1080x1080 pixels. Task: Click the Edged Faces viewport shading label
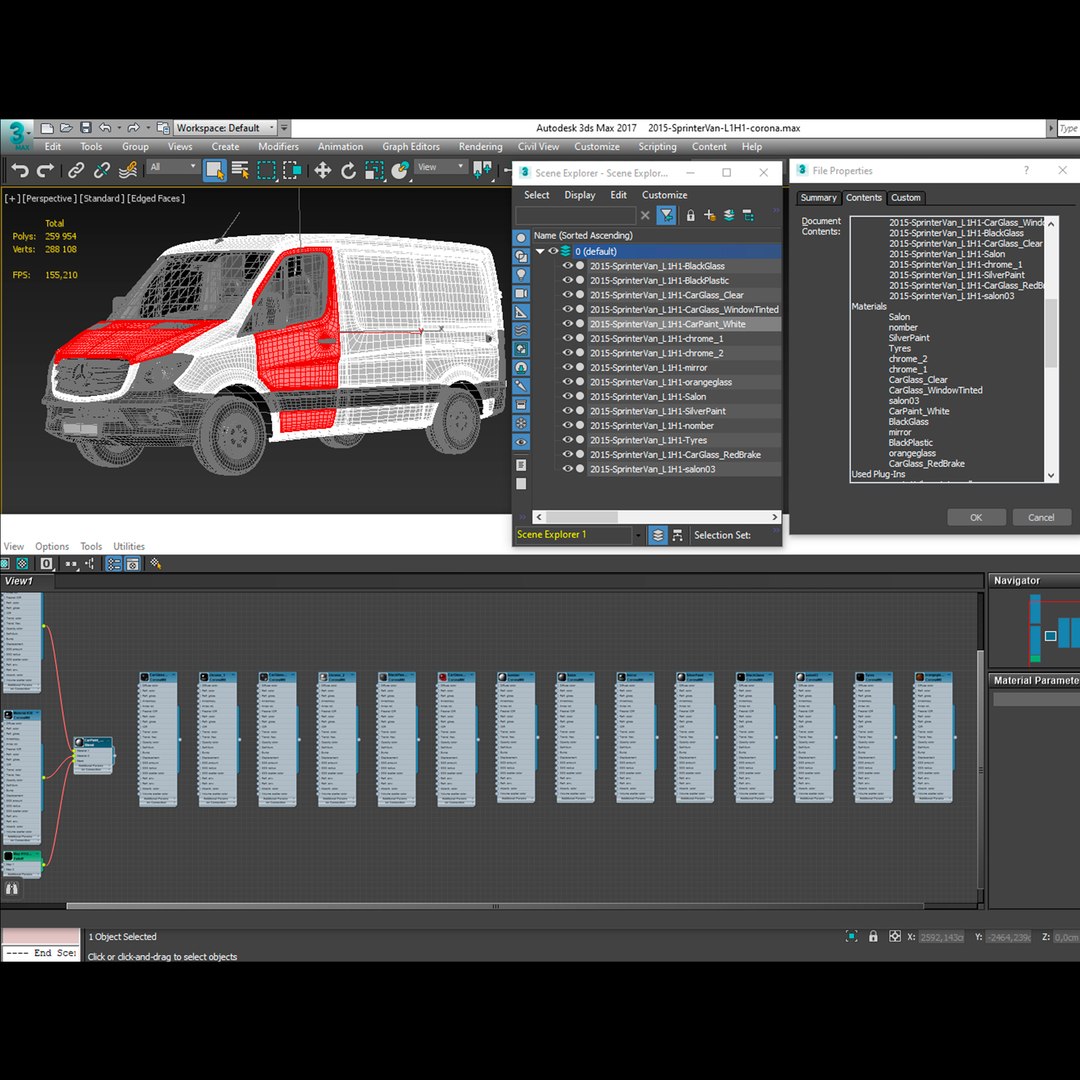tap(156, 198)
